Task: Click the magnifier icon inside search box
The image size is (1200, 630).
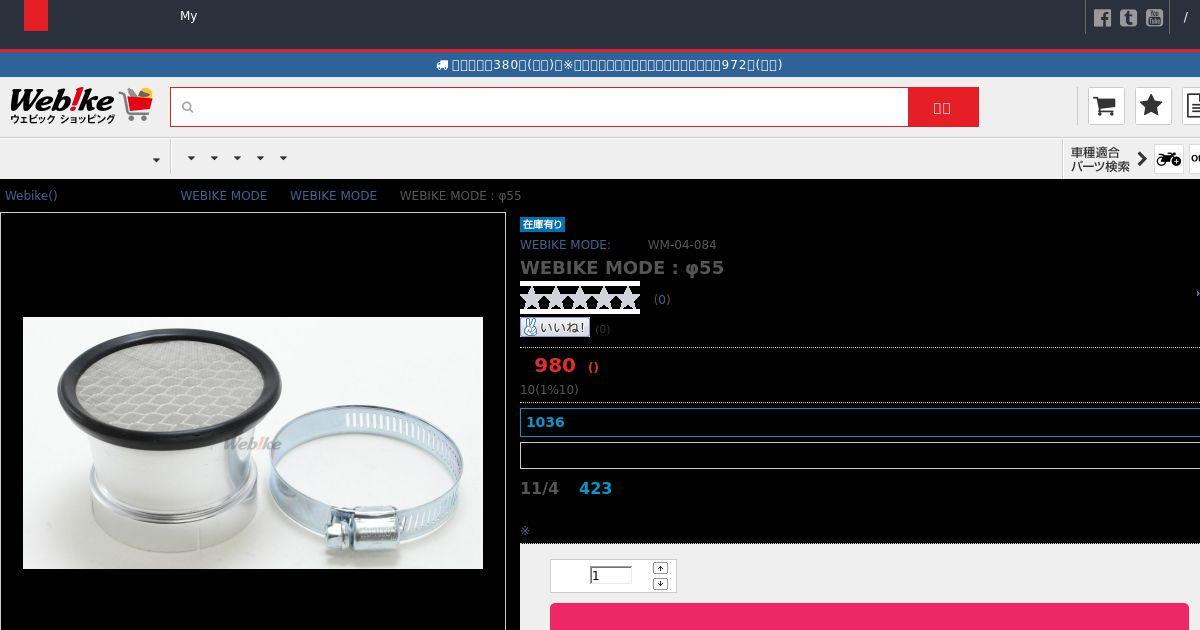Action: coord(187,107)
